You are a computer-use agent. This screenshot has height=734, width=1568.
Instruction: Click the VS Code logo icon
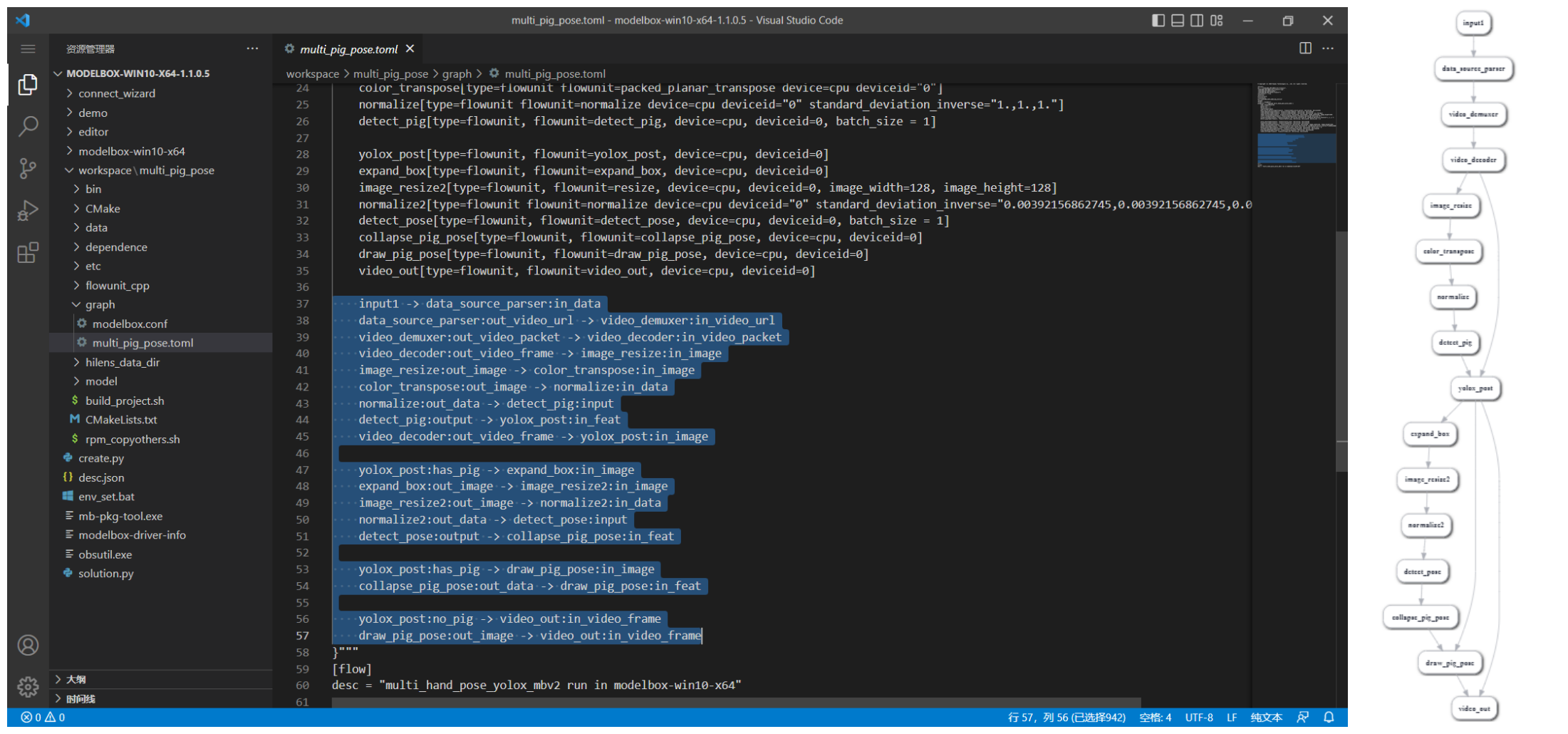23,20
